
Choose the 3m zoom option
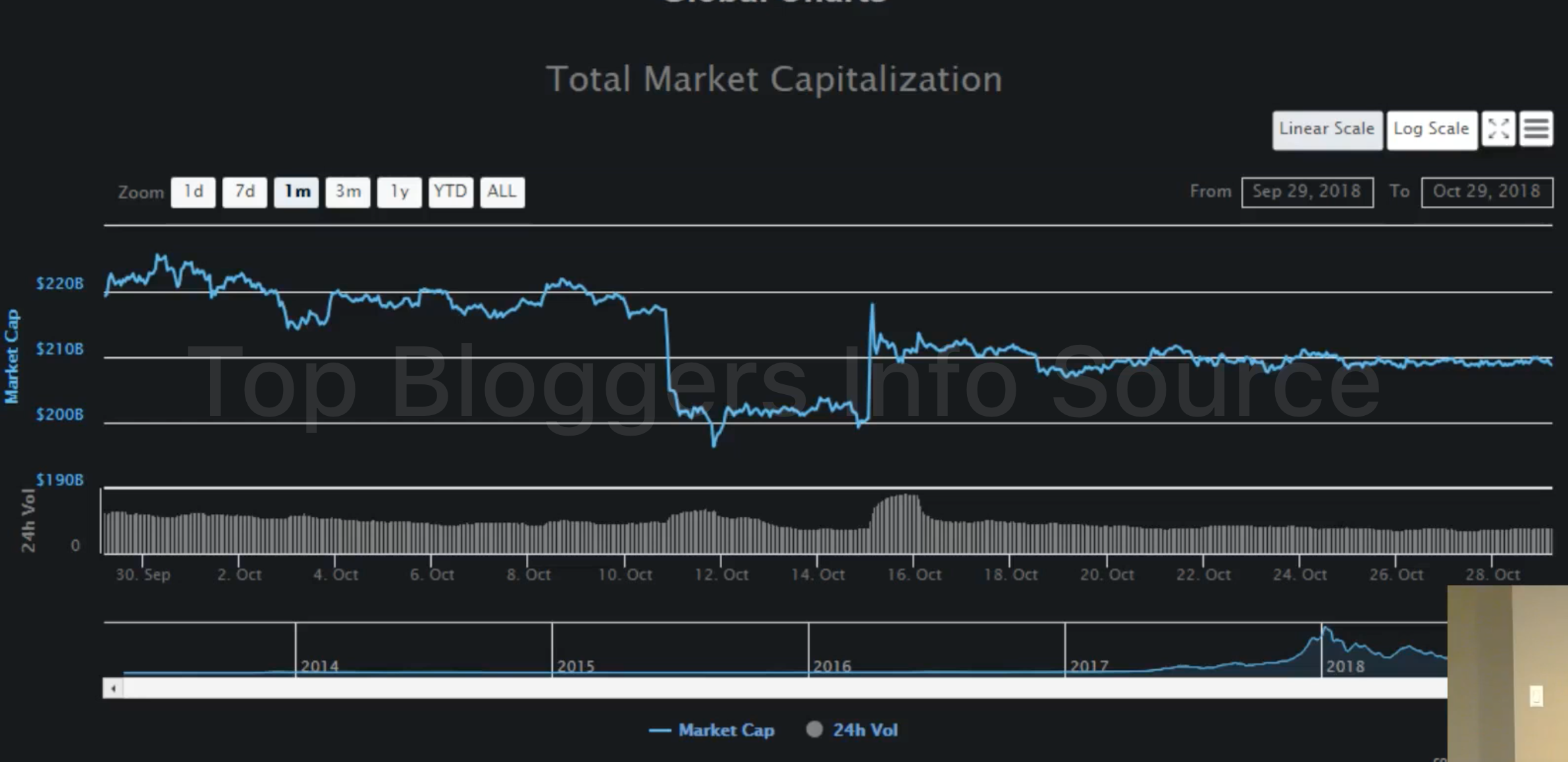coord(348,192)
